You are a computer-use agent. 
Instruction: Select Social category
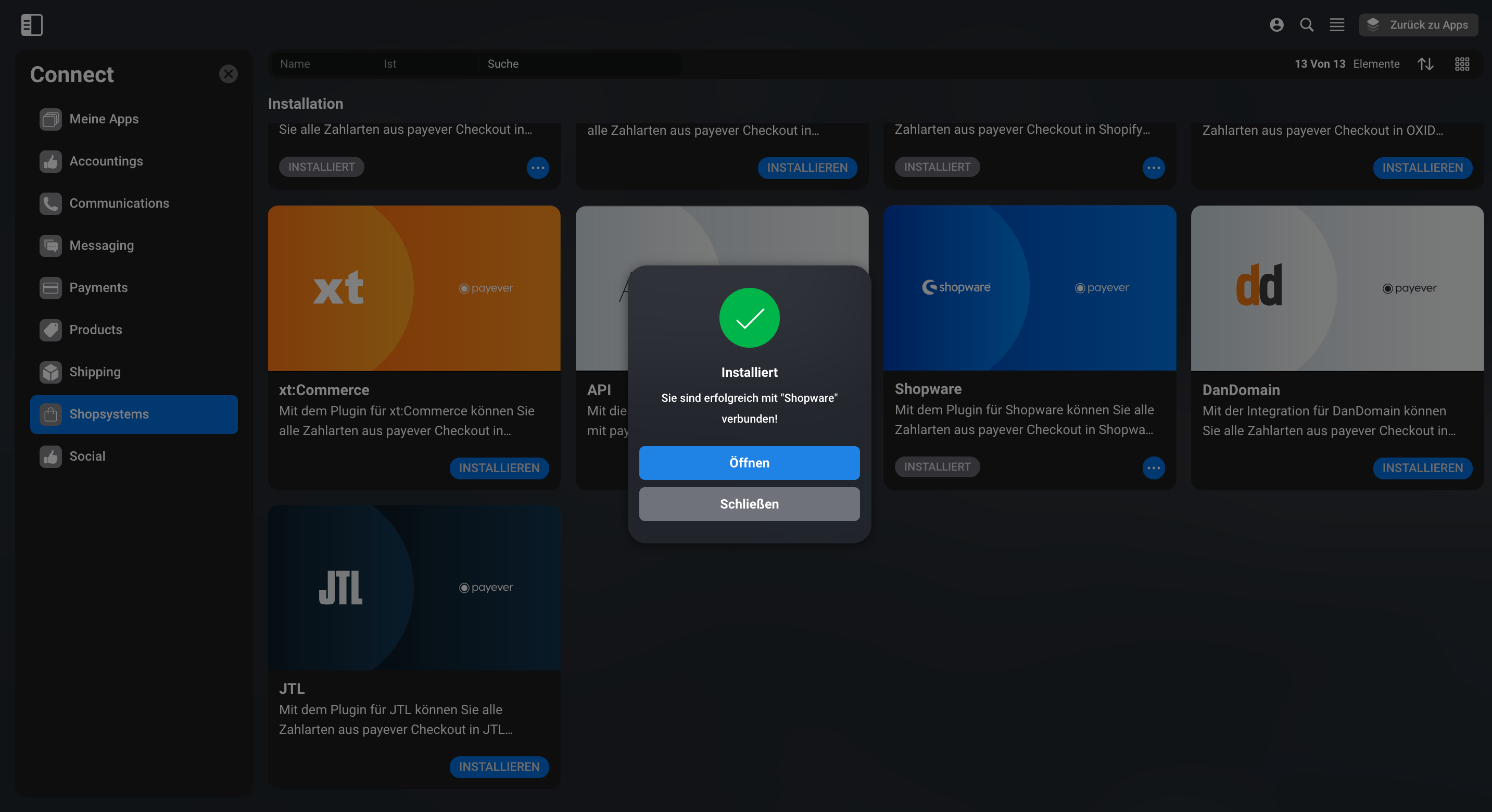[x=134, y=456]
